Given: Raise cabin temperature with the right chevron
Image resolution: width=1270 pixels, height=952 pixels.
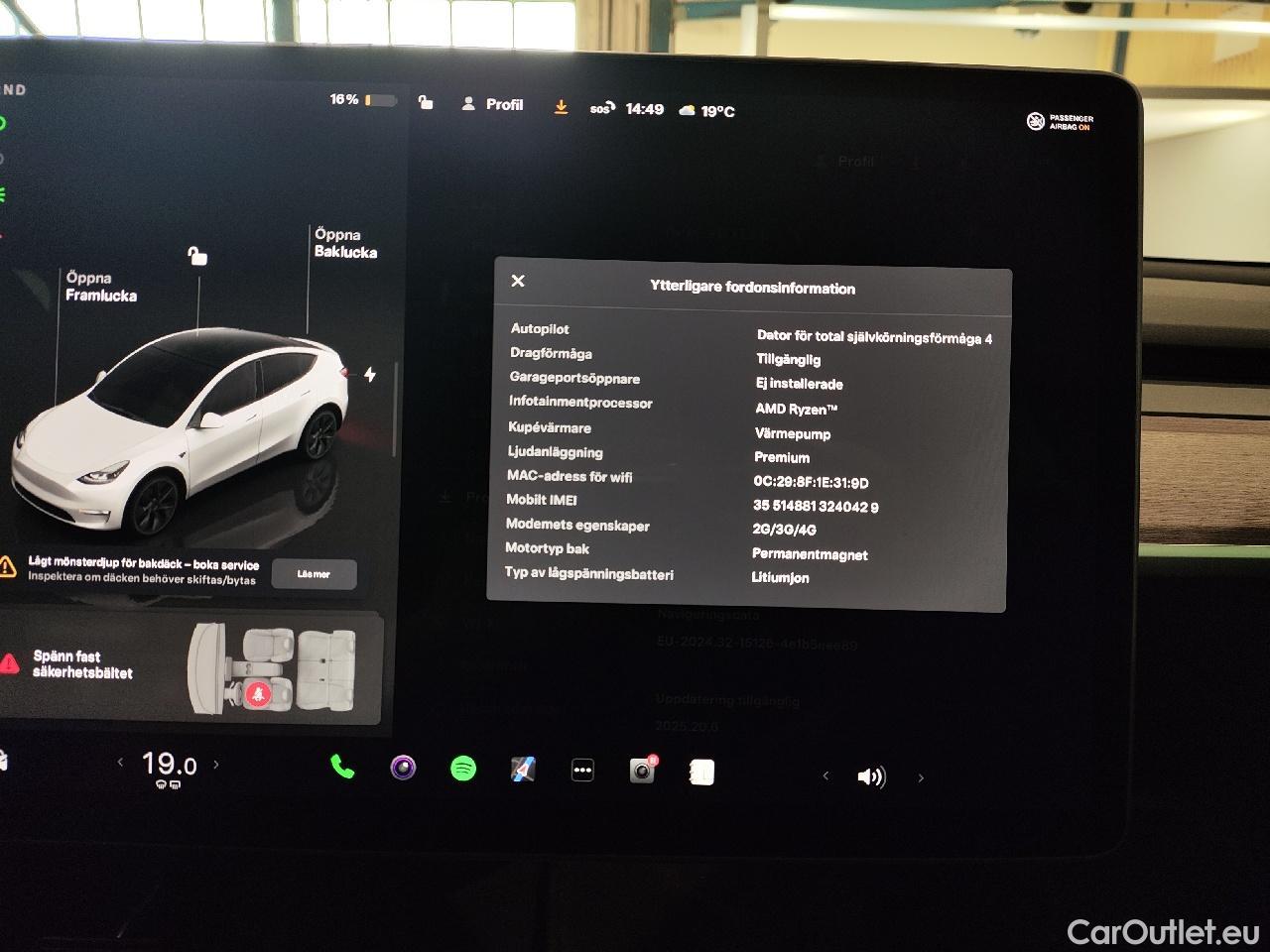Looking at the screenshot, I should click(216, 764).
